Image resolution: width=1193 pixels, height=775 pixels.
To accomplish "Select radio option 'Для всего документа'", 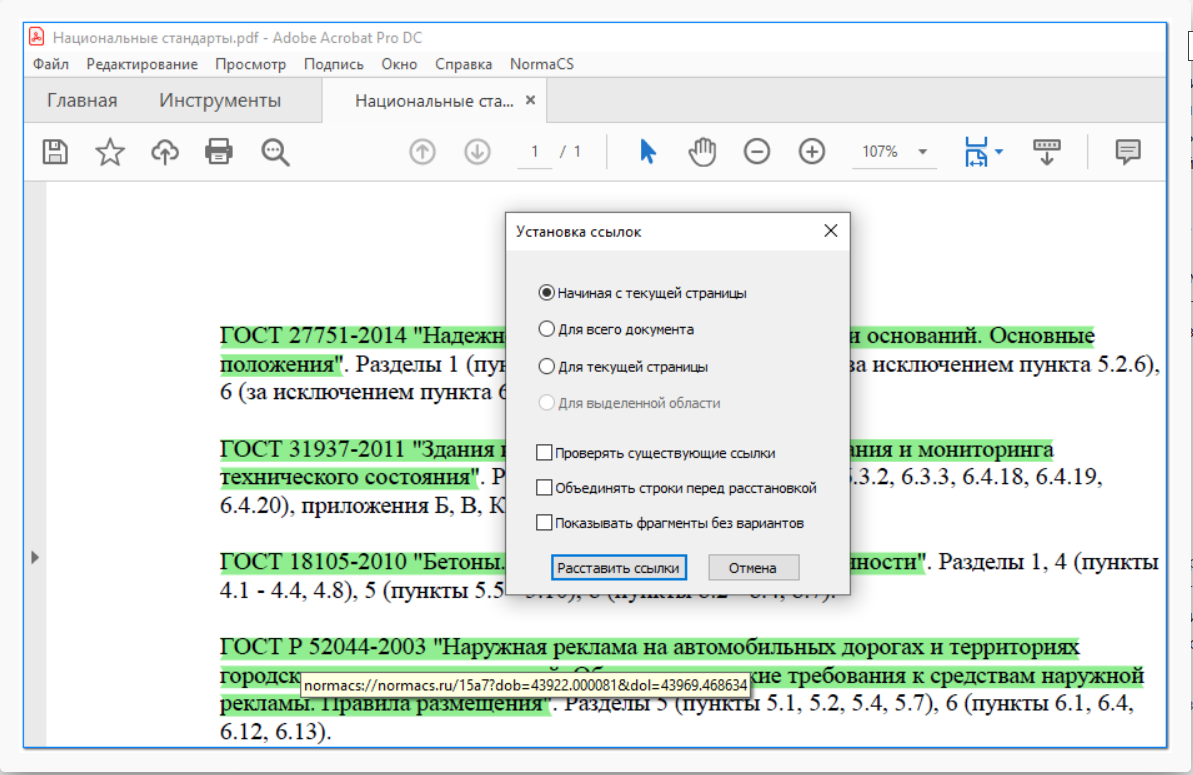I will click(x=548, y=330).
